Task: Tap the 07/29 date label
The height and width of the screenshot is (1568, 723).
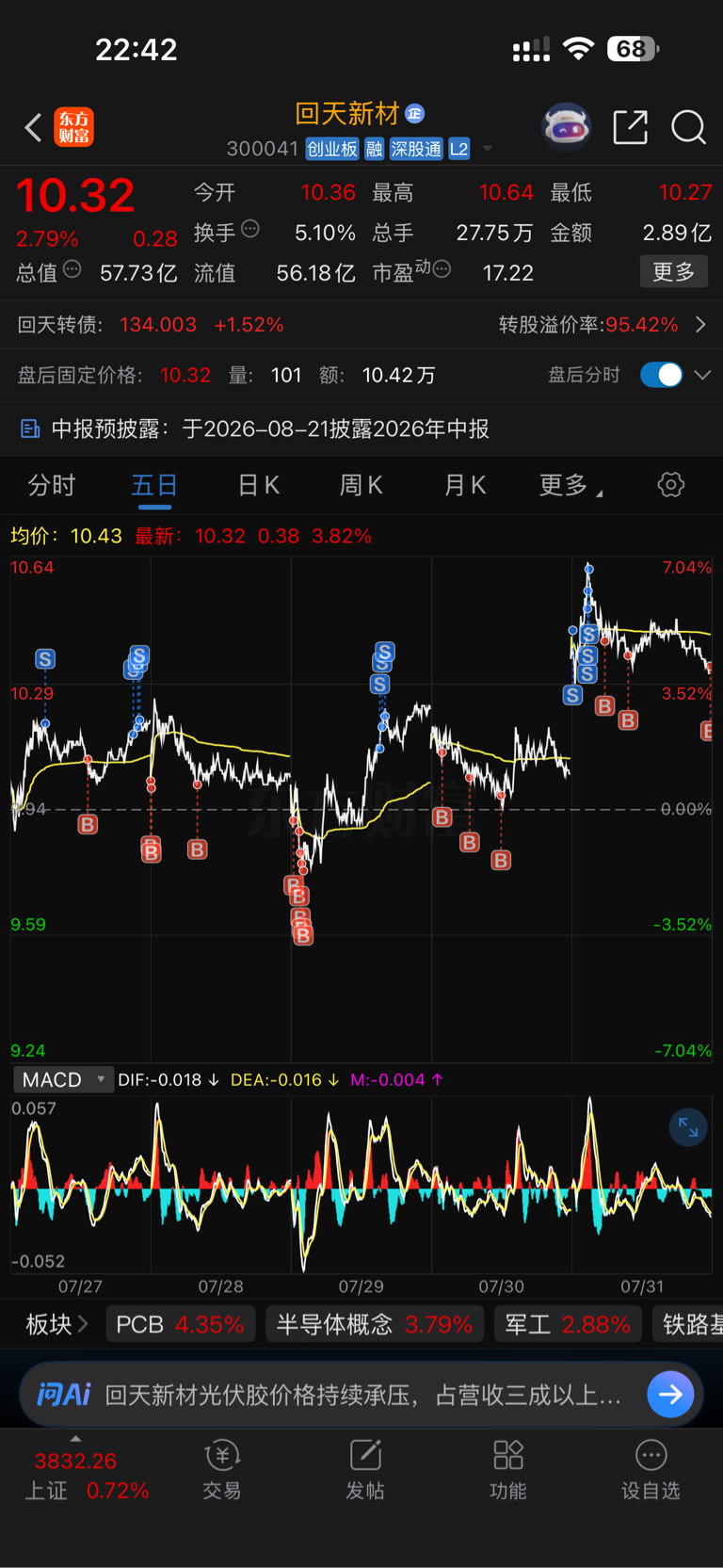Action: pyautogui.click(x=361, y=1286)
